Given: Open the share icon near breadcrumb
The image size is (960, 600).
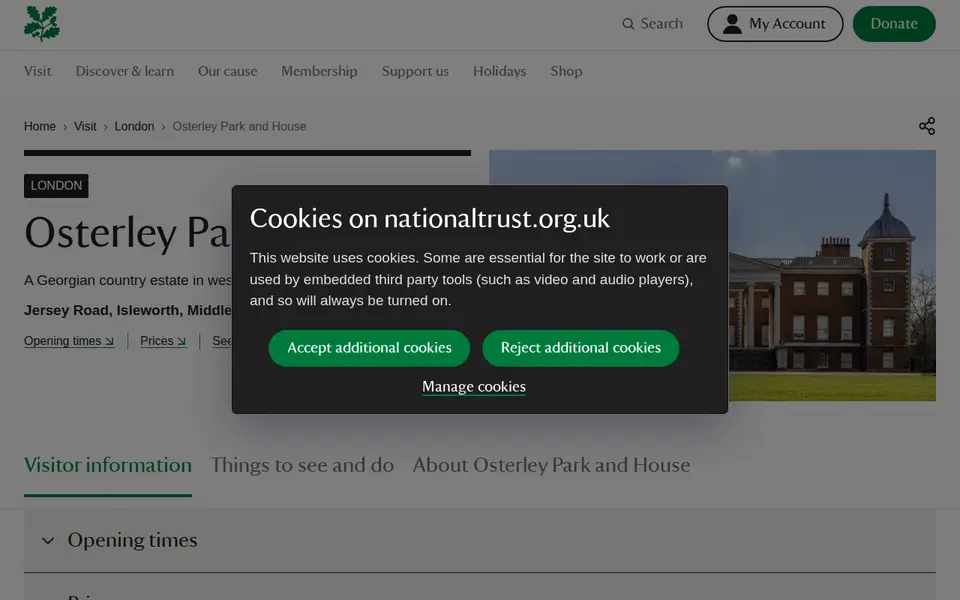Looking at the screenshot, I should pos(927,126).
